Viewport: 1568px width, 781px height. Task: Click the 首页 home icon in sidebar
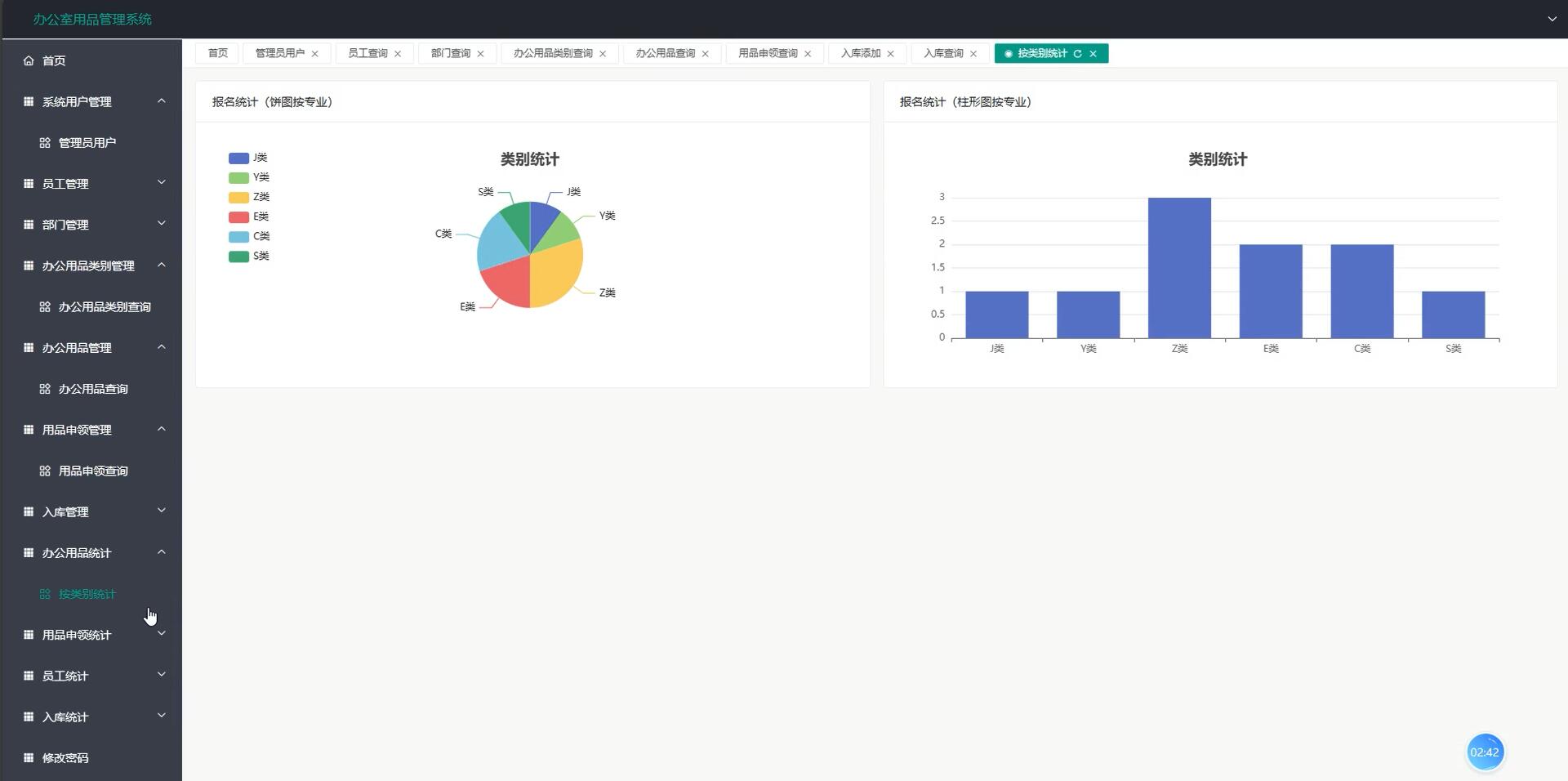coord(28,60)
